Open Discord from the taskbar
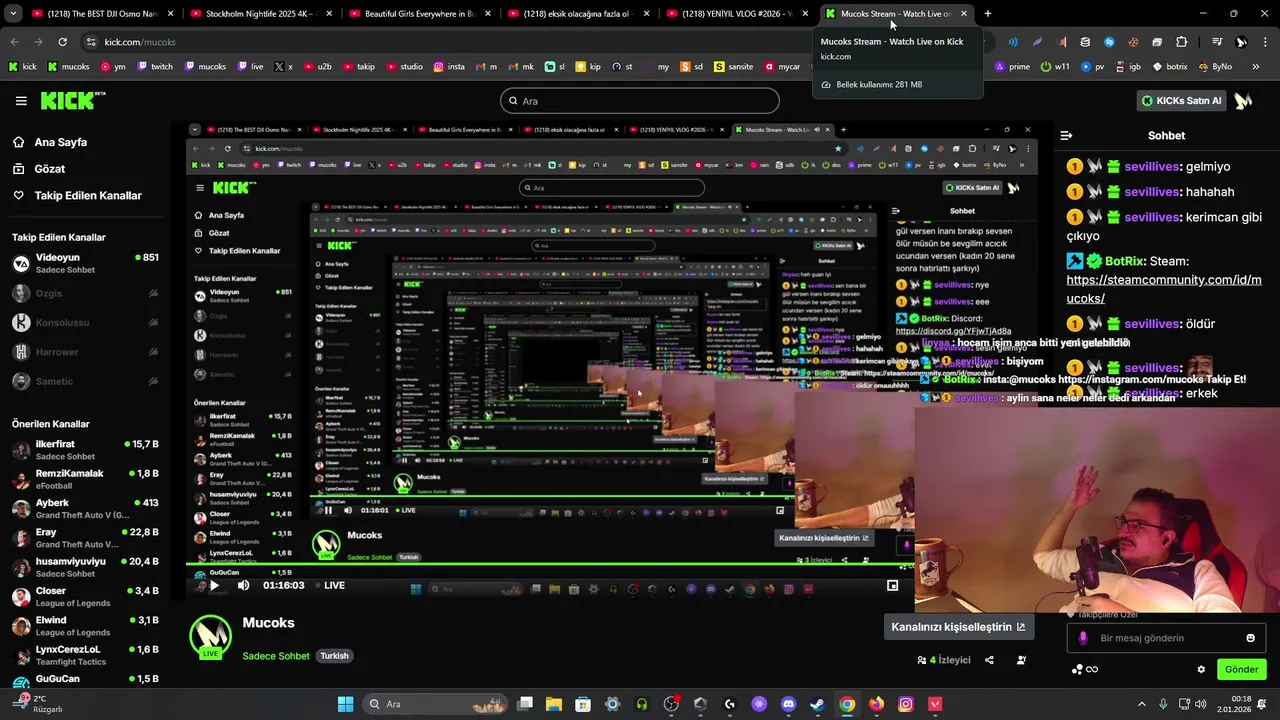Screen dimensions: 1280x720 coord(788,704)
